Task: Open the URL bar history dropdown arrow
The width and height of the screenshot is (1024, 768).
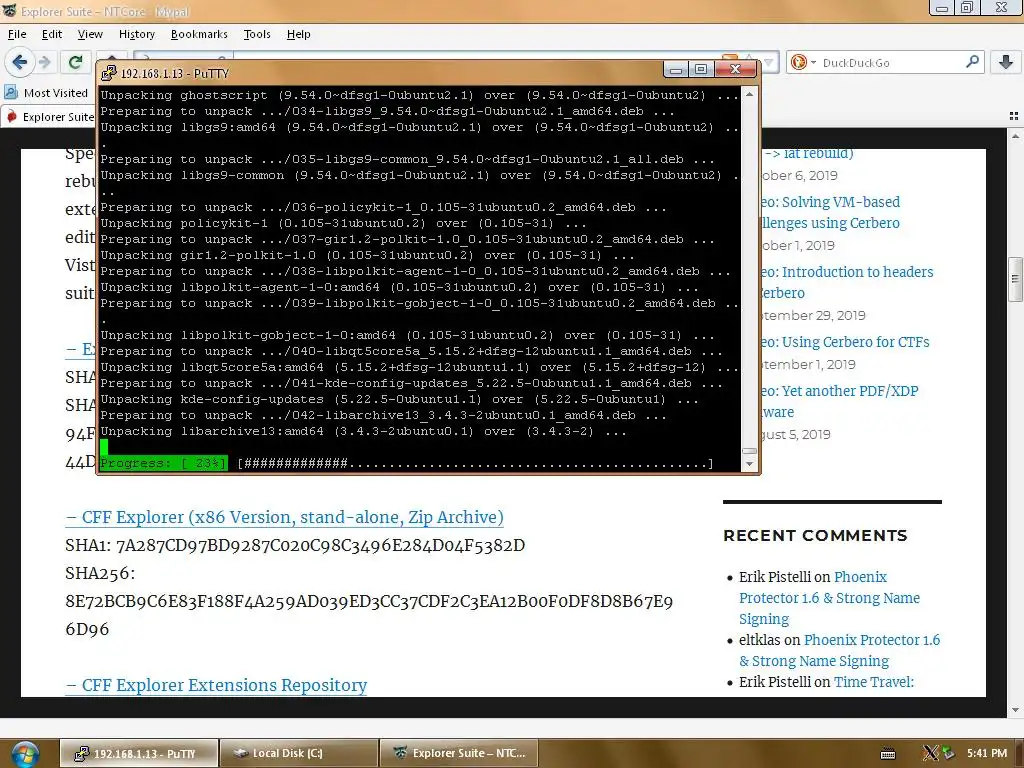Action: (769, 63)
